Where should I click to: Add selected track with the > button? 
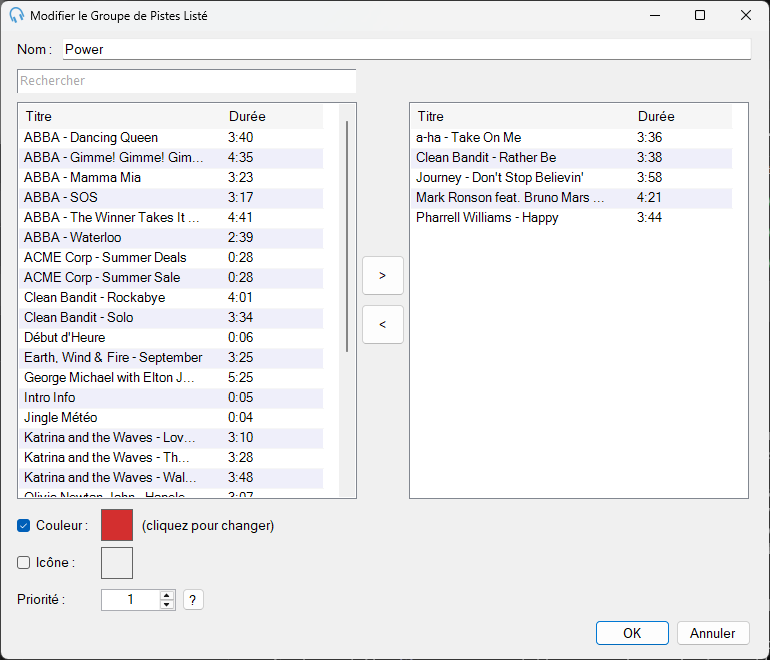click(383, 275)
